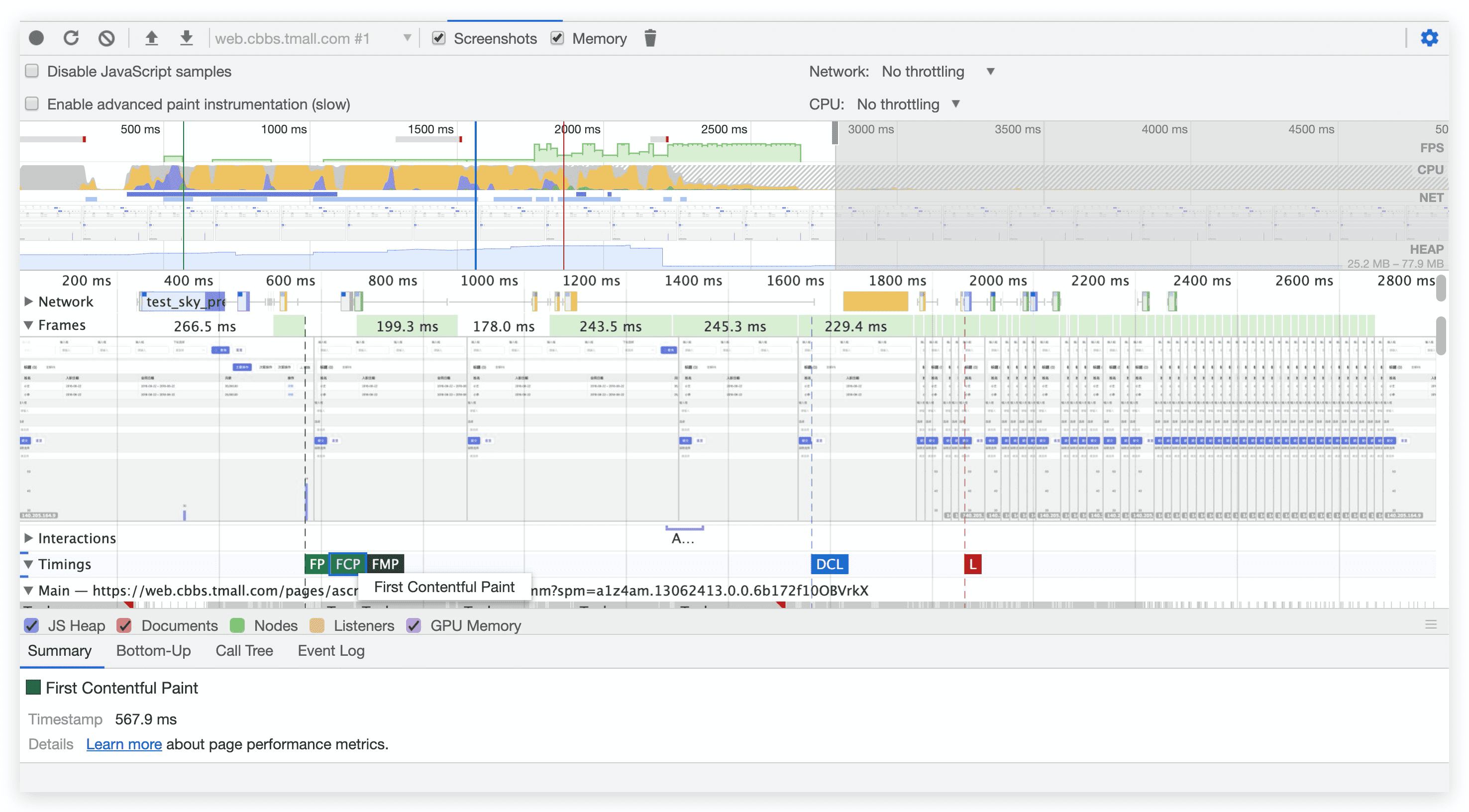Click the Learn more link
The height and width of the screenshot is (812, 1469).
coord(124,744)
